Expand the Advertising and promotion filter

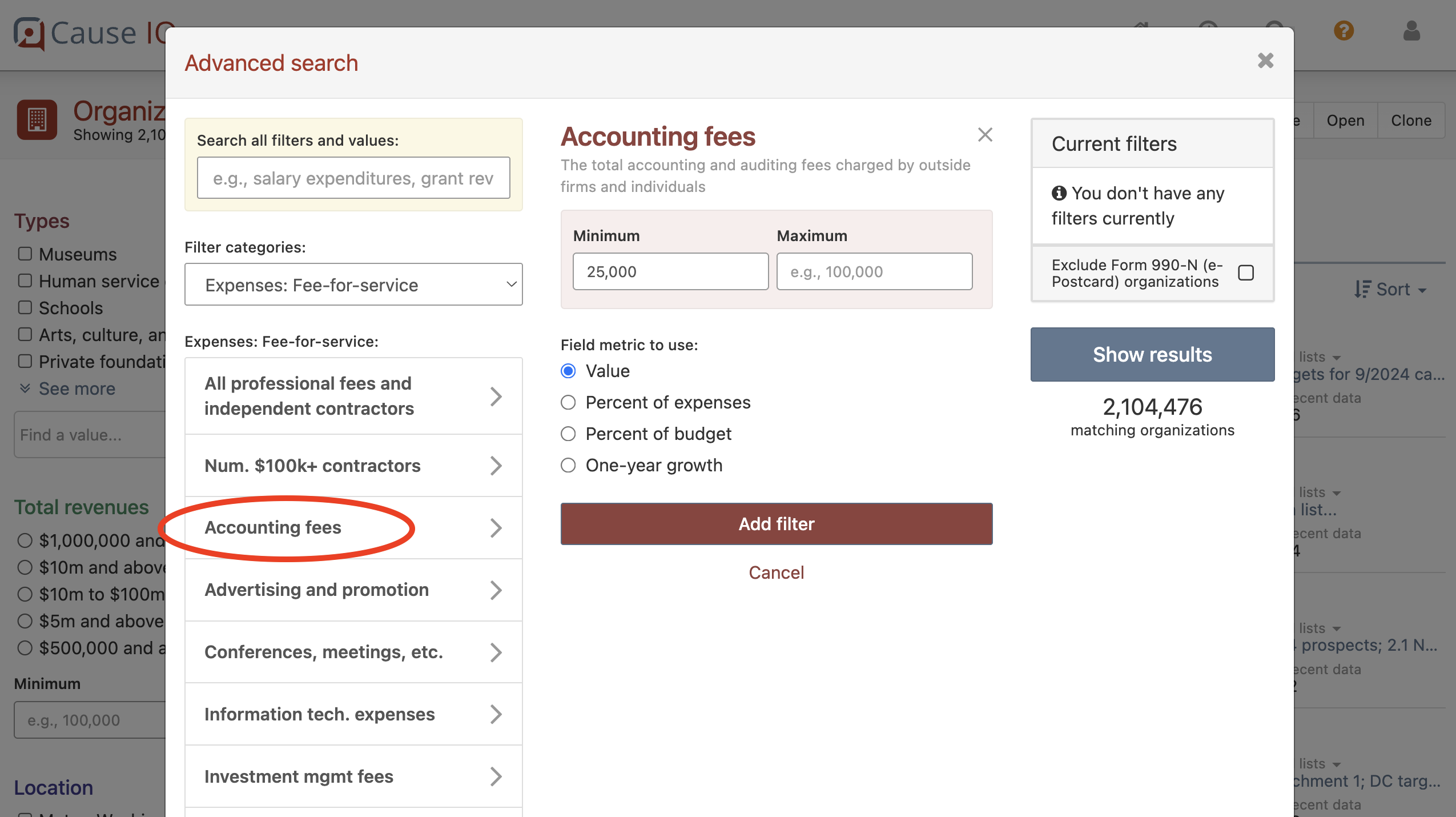353,590
